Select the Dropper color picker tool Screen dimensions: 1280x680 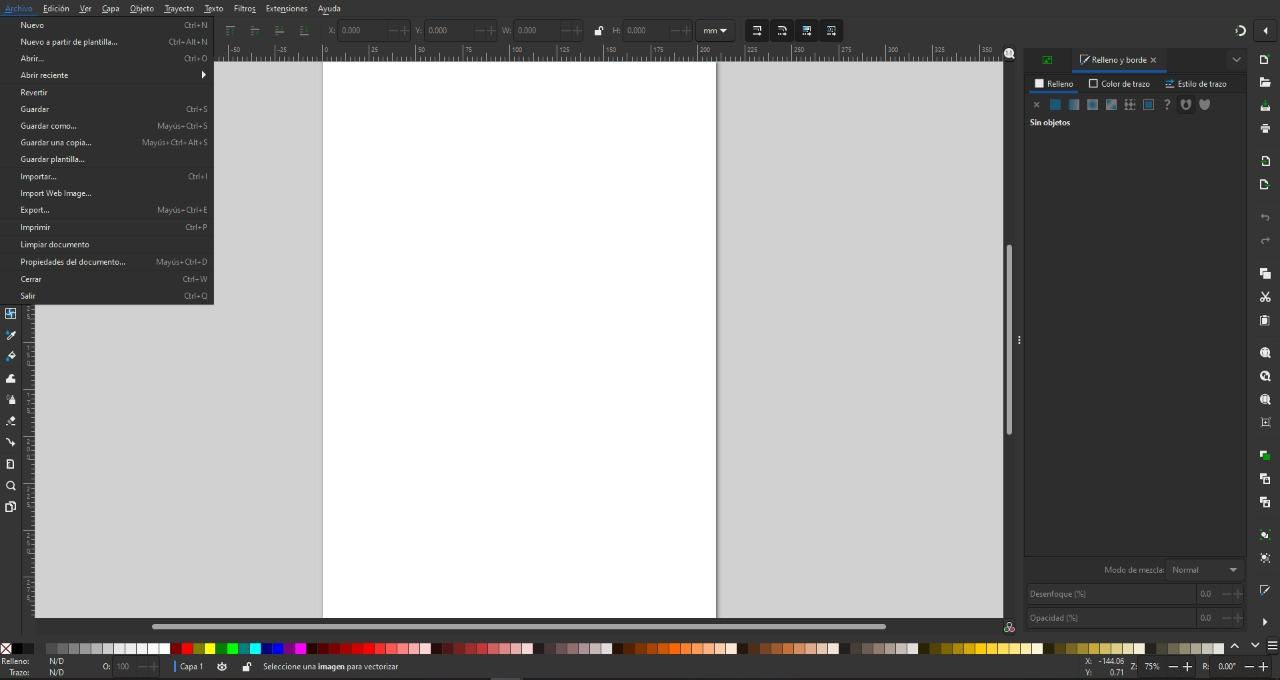pyautogui.click(x=11, y=335)
